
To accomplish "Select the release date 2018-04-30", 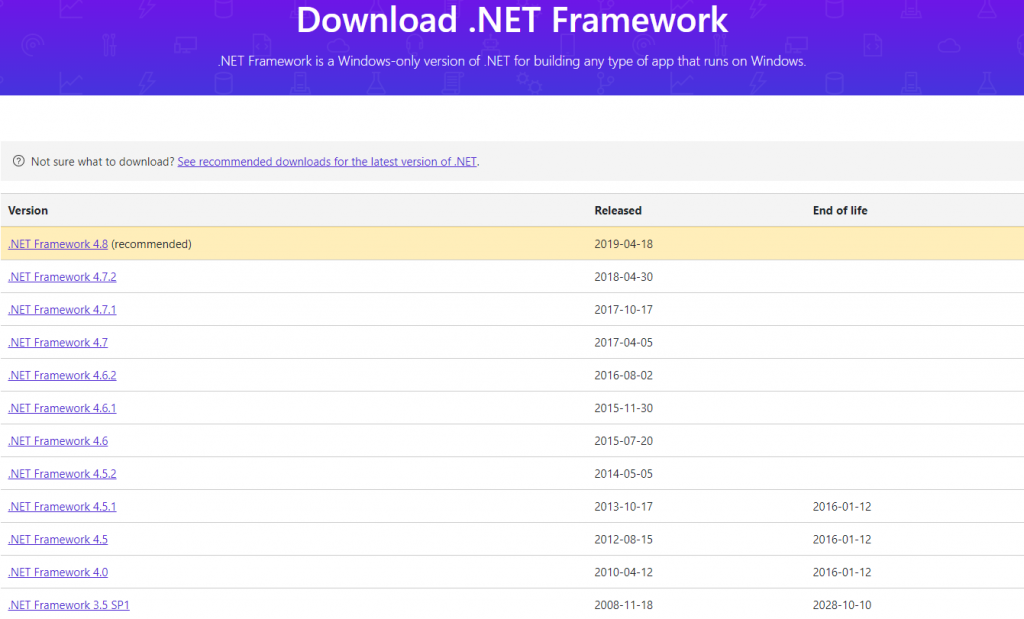I will [x=623, y=277].
